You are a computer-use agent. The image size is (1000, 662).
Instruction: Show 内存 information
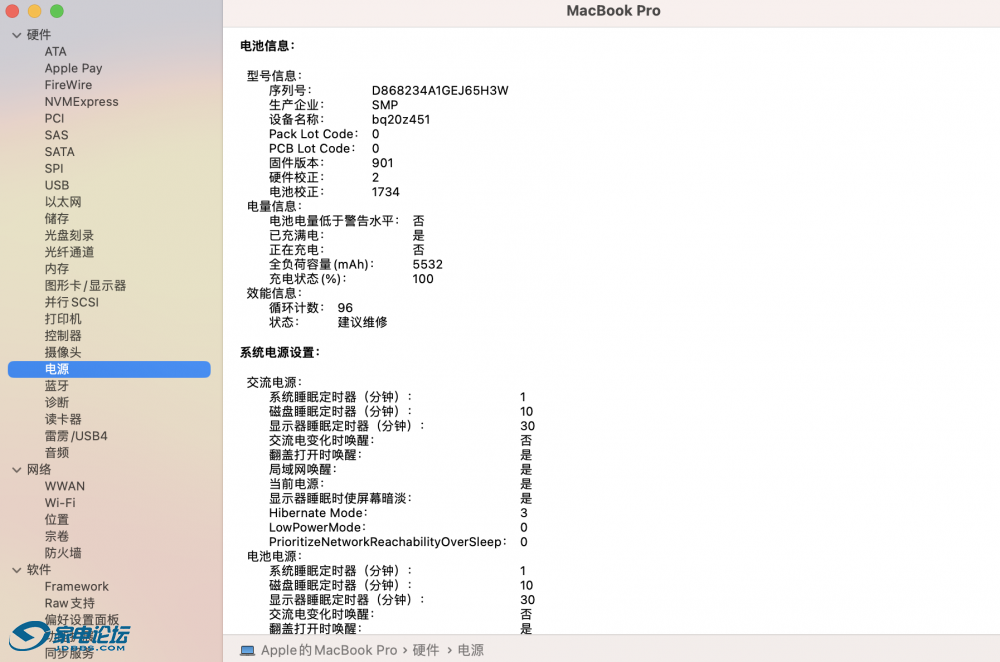(x=57, y=269)
